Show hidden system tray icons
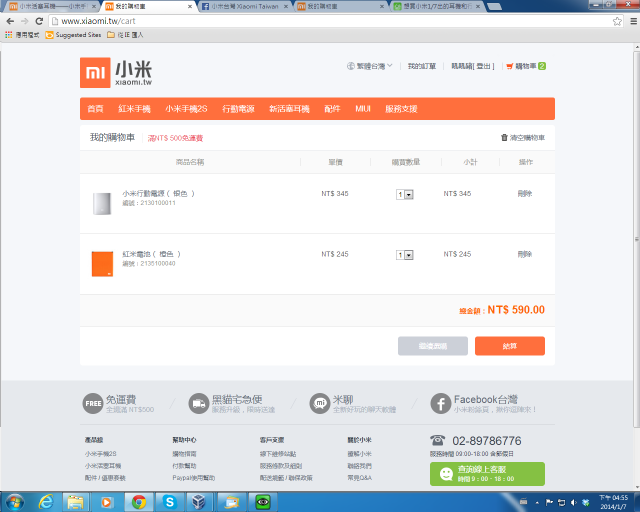 point(537,502)
